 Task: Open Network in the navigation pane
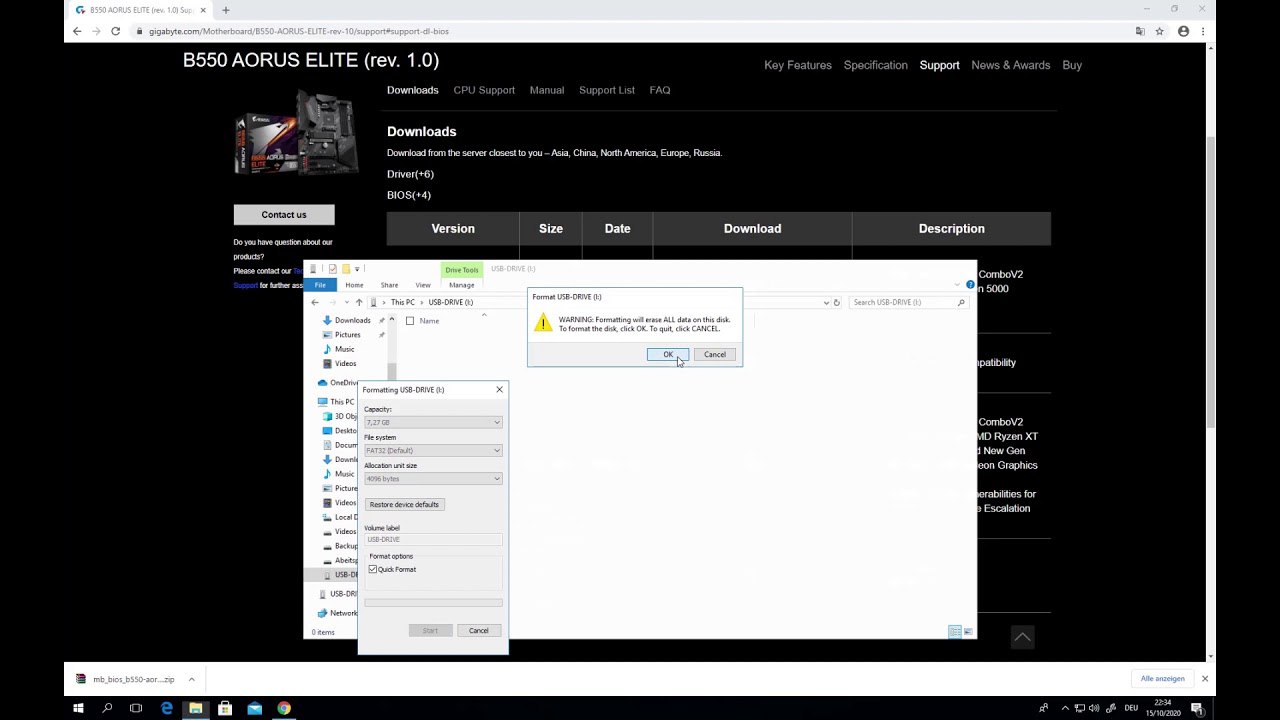point(337,613)
